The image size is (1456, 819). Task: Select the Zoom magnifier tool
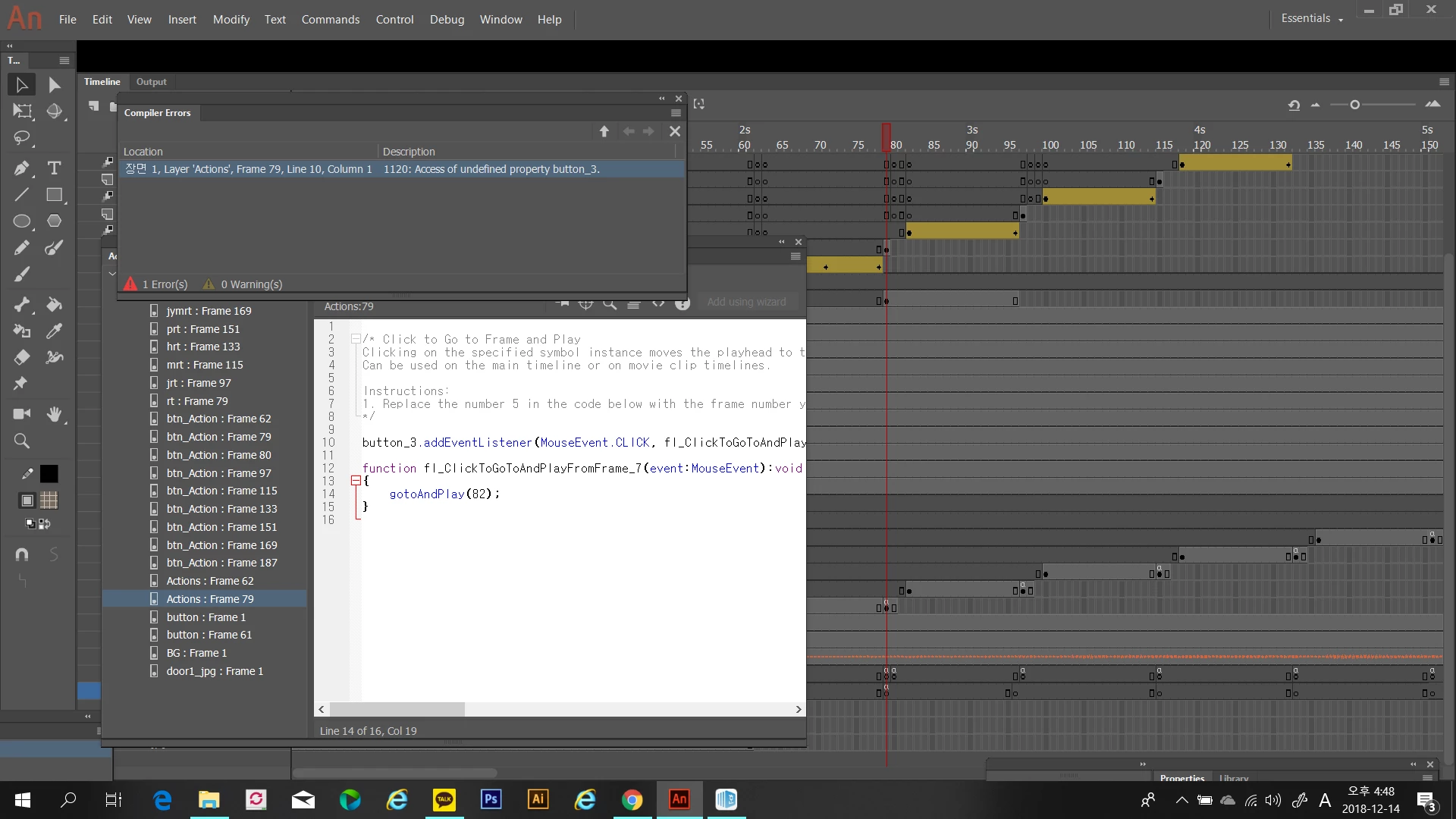click(21, 441)
